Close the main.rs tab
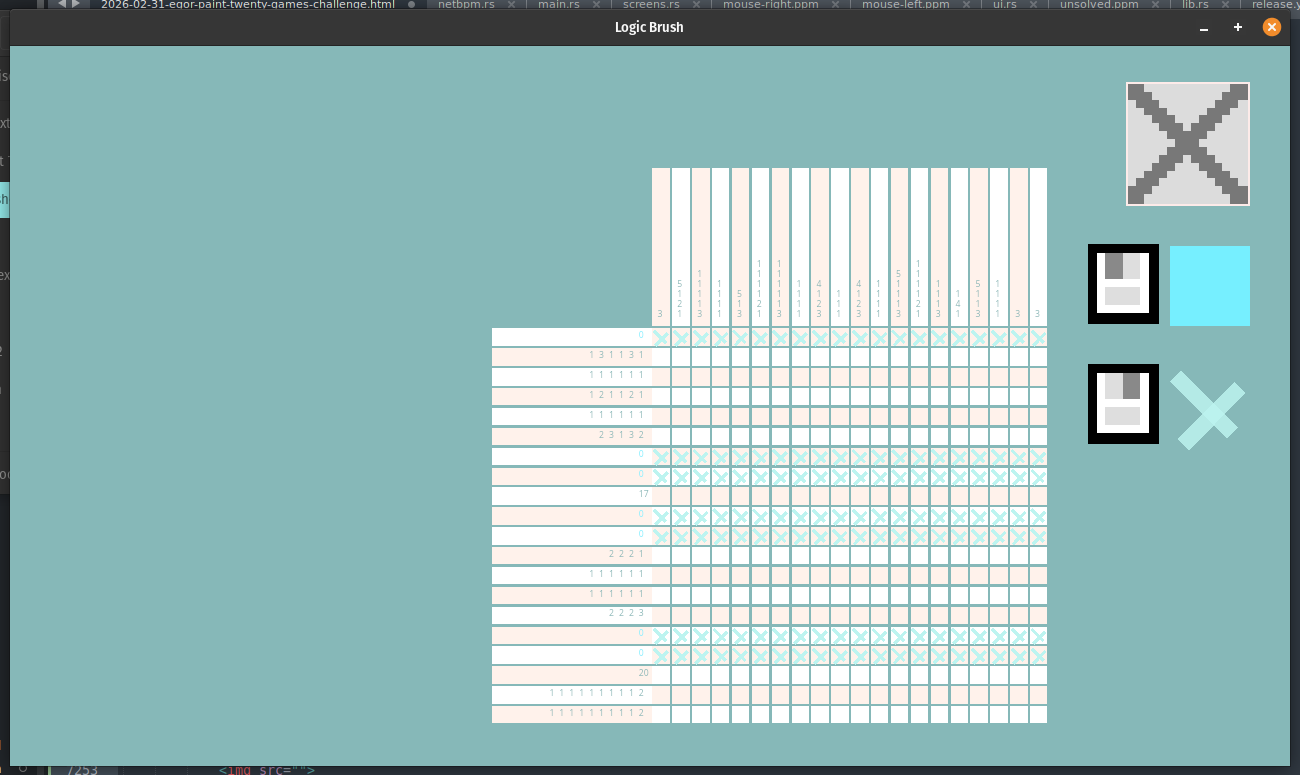Screen dimensions: 1300x775 pos(595,5)
